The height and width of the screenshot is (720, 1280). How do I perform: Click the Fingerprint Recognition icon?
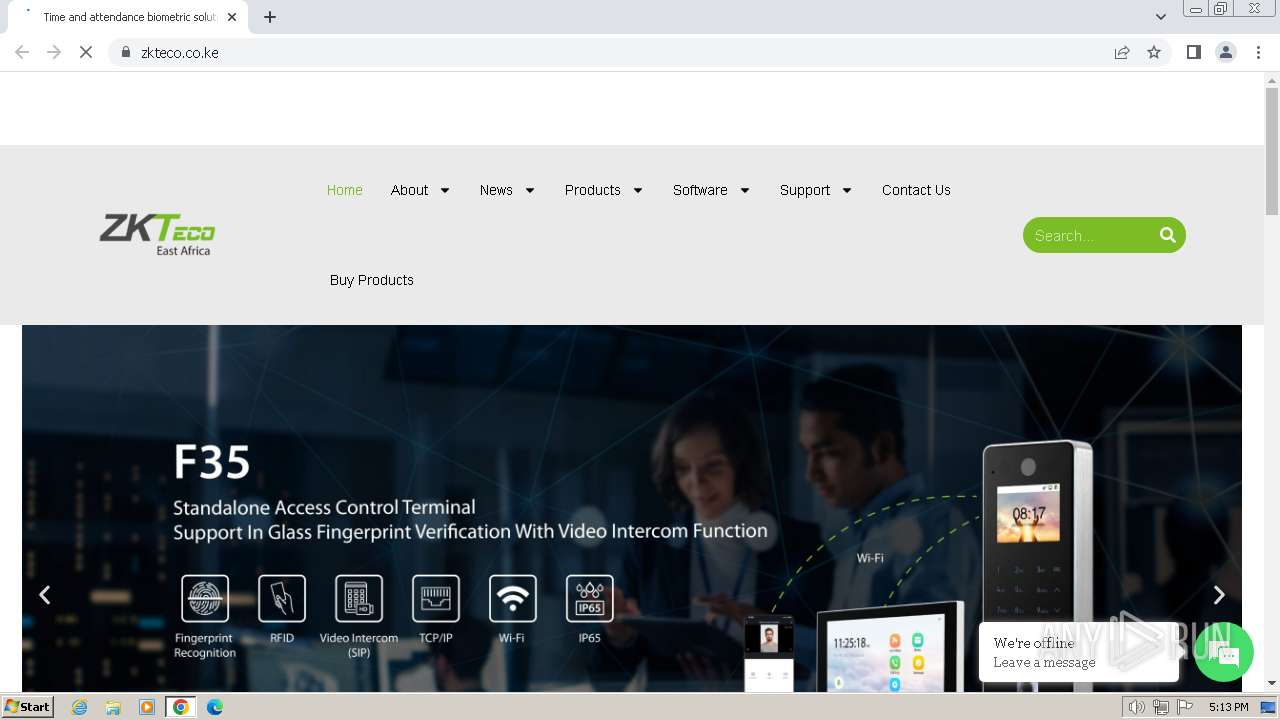click(x=205, y=598)
